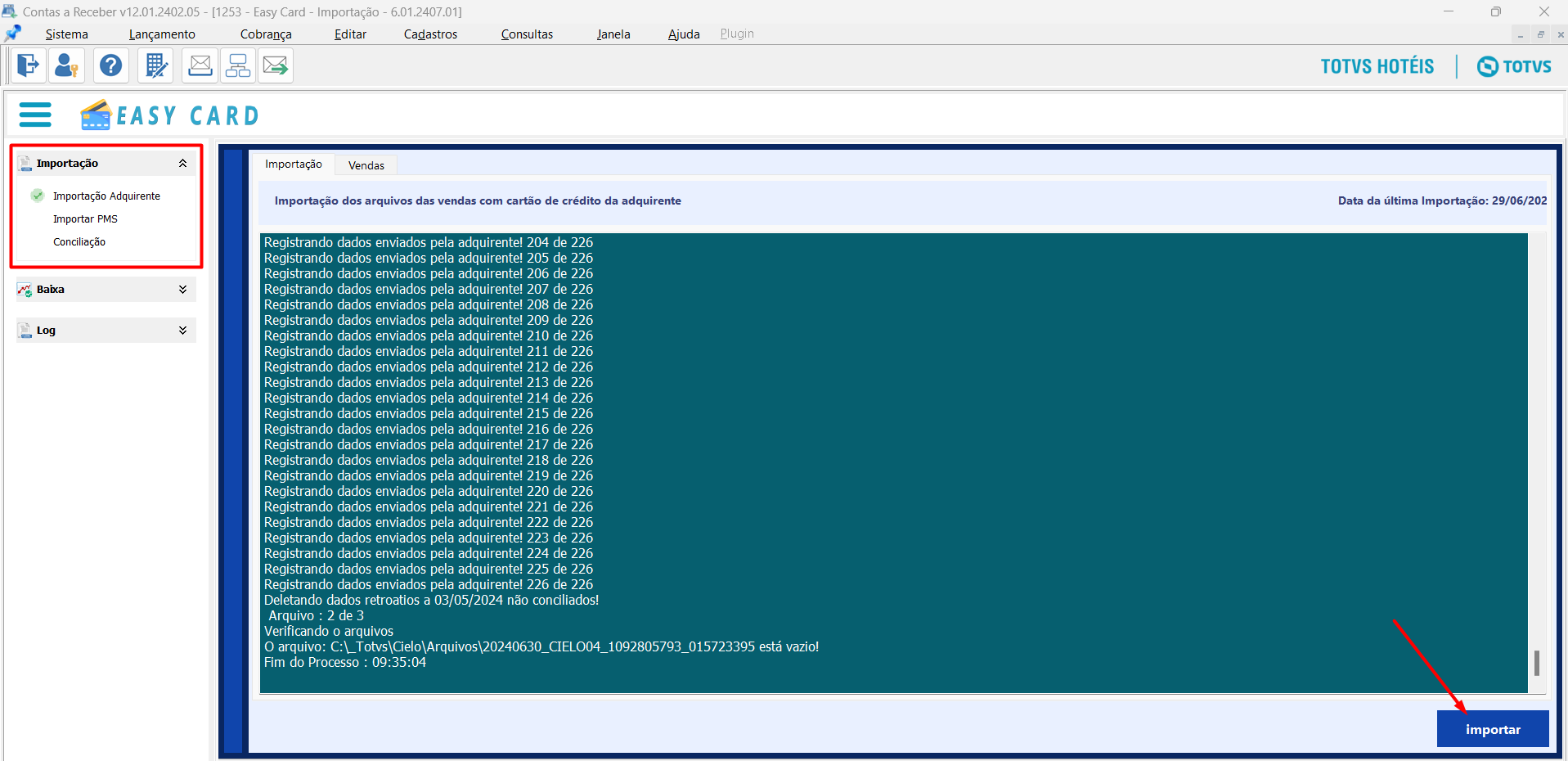Screen dimensions: 1568x761
Task: Click the table with pencil toolbar icon
Action: point(155,65)
